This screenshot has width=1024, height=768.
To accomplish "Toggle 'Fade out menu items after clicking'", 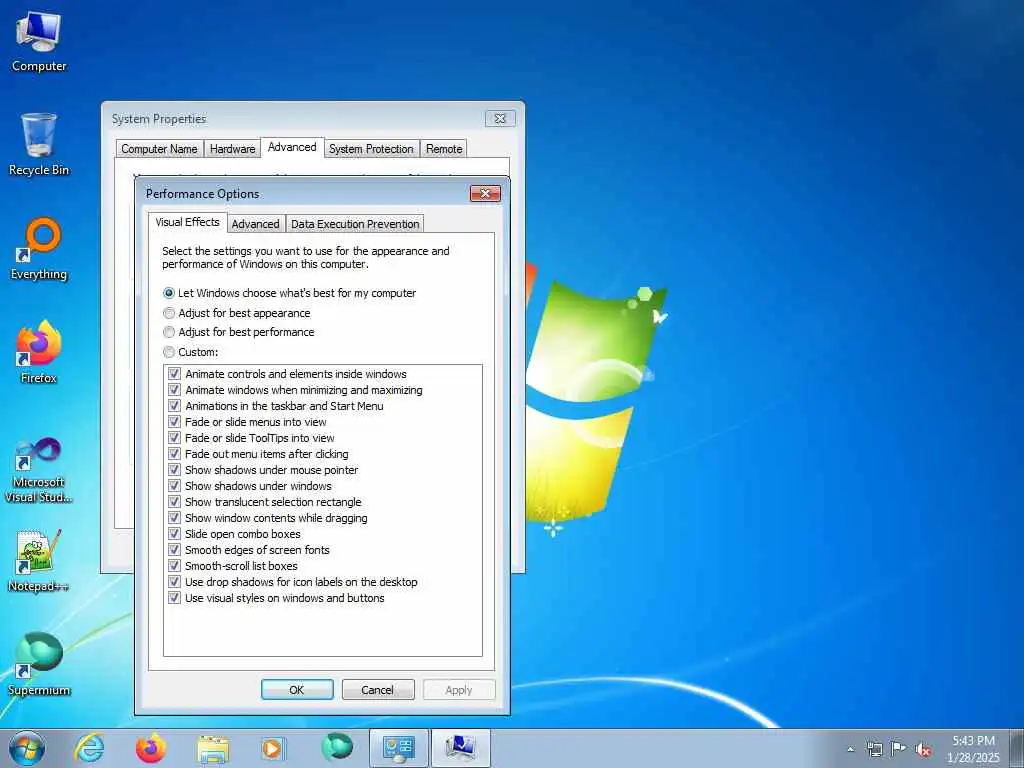I will (174, 453).
